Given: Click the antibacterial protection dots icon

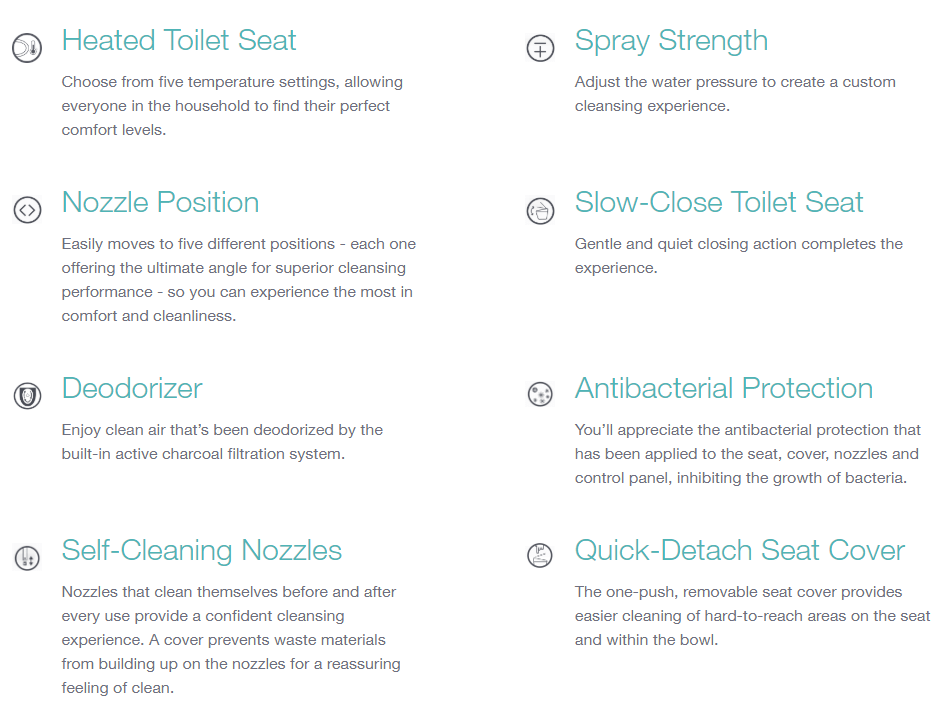Looking at the screenshot, I should tap(540, 394).
